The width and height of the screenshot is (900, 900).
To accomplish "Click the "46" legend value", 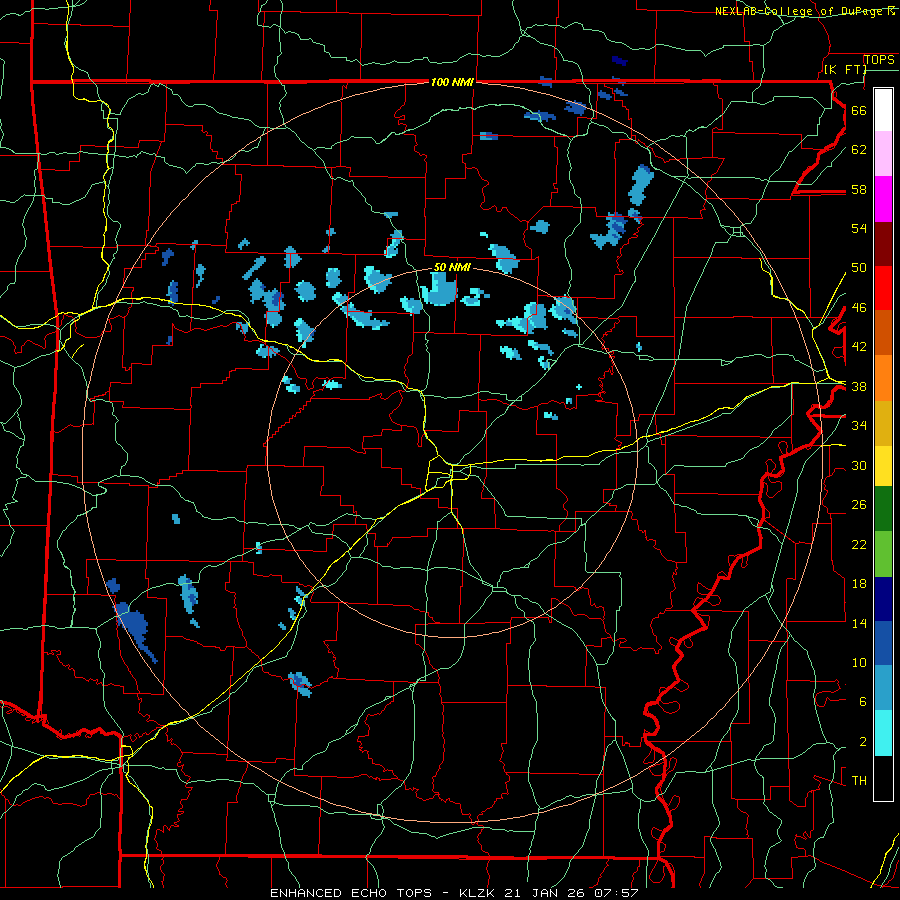I will click(859, 307).
